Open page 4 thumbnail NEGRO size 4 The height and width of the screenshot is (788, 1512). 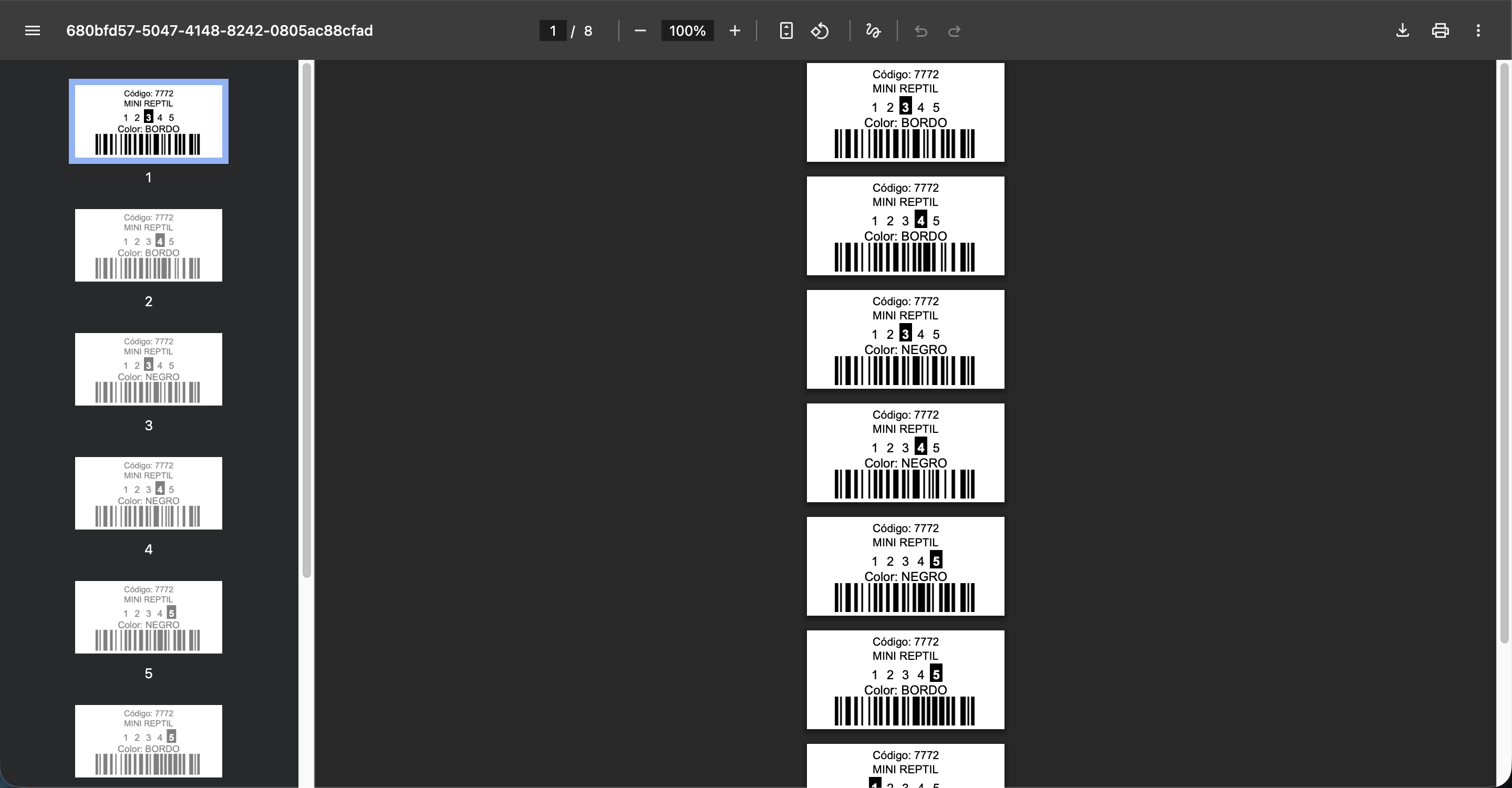(x=149, y=493)
